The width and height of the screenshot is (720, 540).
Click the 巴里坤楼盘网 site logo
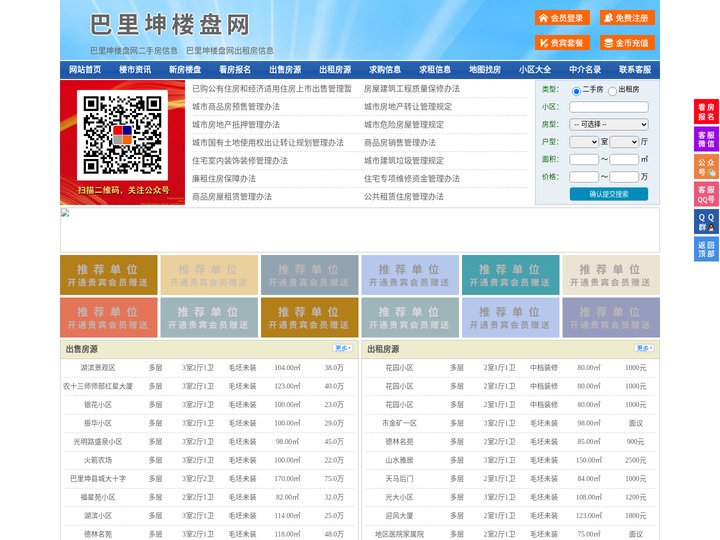click(x=170, y=25)
